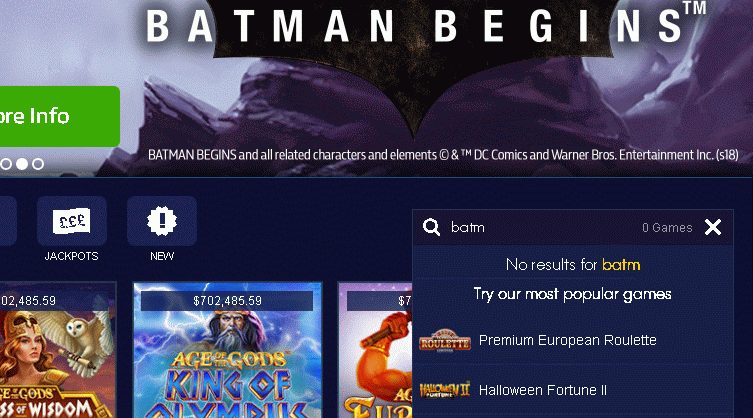Click Halloween Fortune II game logo

tap(445, 390)
